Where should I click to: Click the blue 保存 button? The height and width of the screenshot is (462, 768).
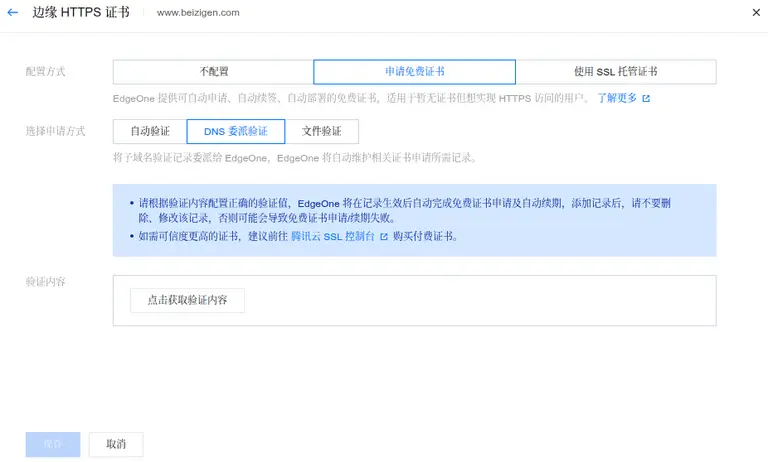[x=53, y=444]
